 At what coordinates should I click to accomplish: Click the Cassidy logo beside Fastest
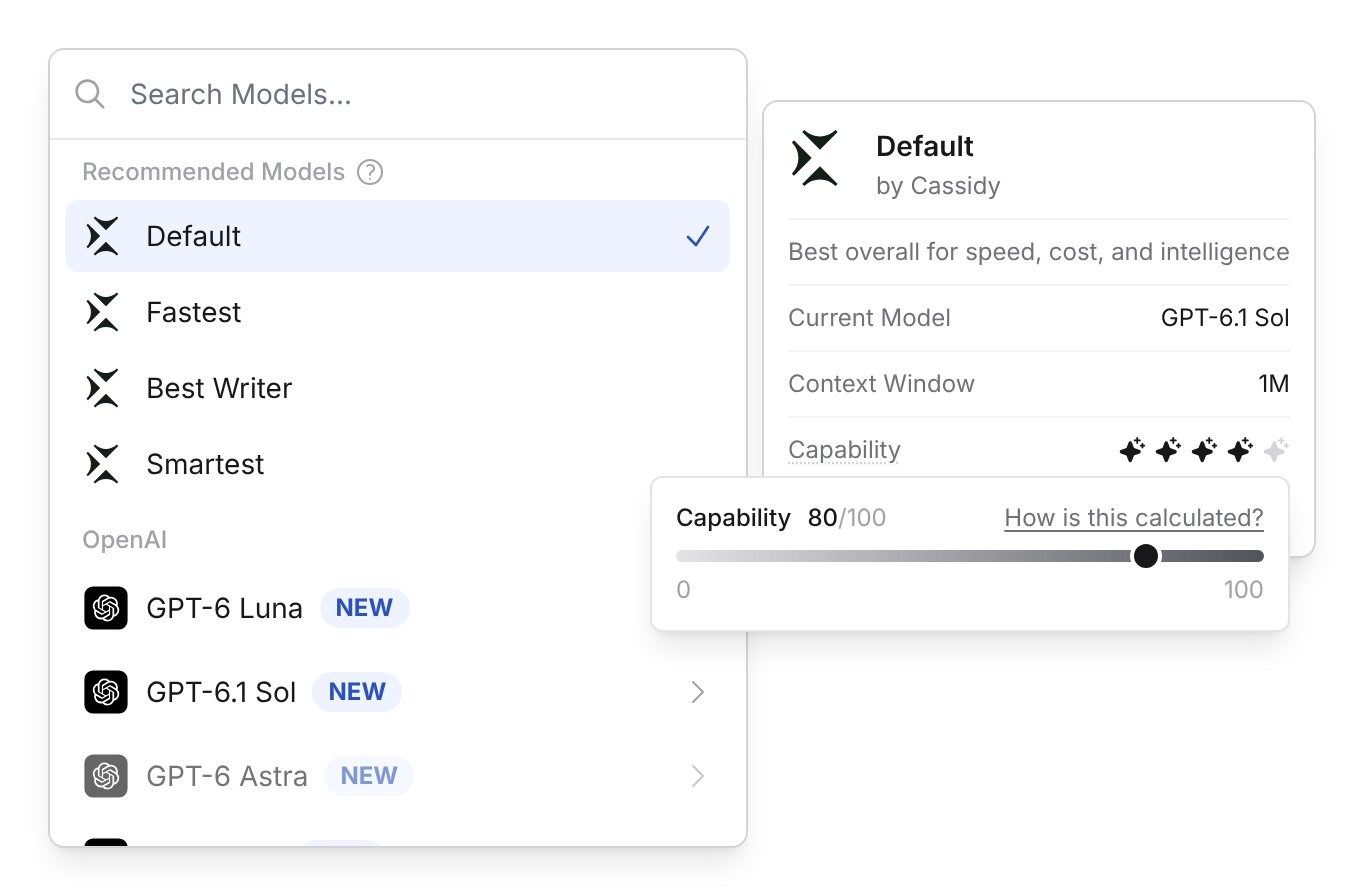[103, 312]
